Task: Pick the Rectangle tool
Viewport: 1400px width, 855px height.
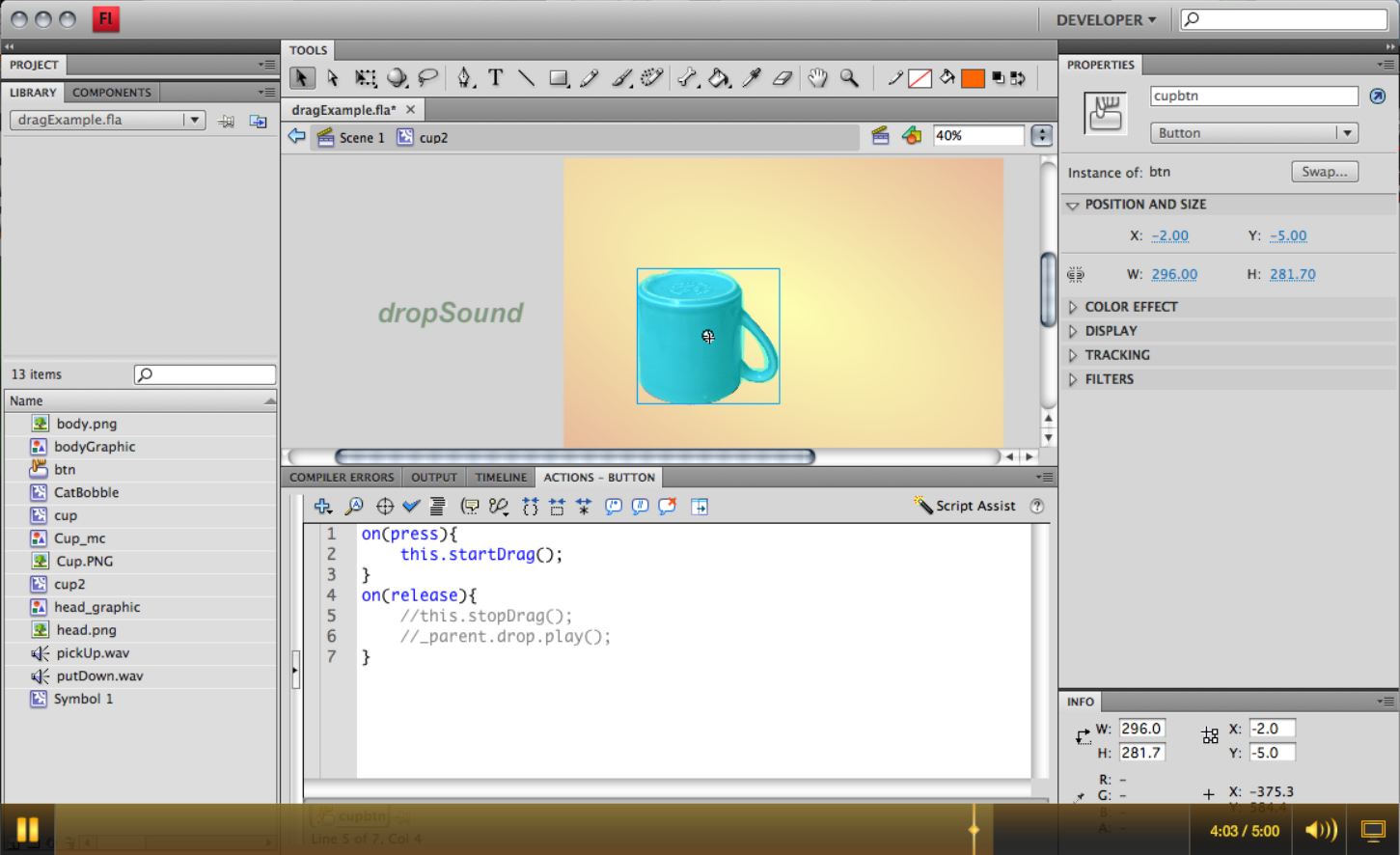Action: pyautogui.click(x=559, y=78)
